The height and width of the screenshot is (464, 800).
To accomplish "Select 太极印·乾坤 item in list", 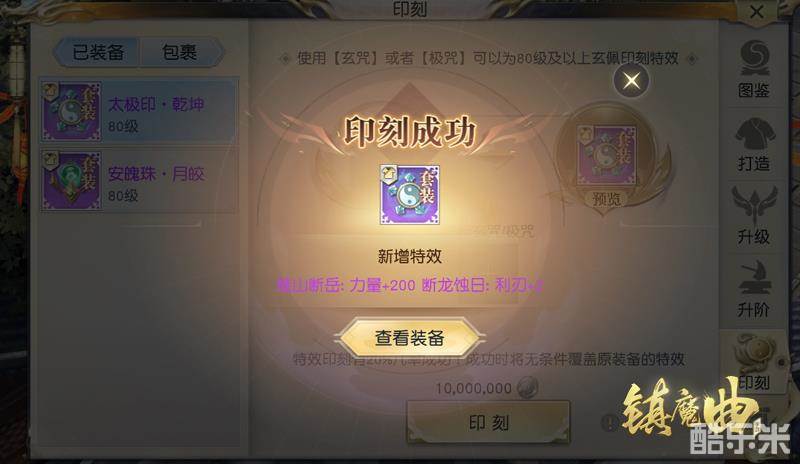I will (139, 111).
